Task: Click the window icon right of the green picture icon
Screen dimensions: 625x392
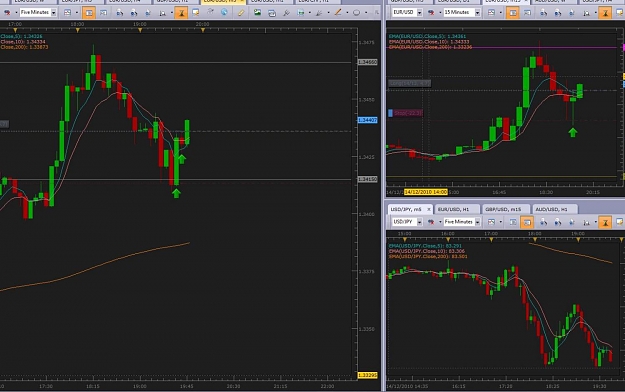Action: [272, 13]
